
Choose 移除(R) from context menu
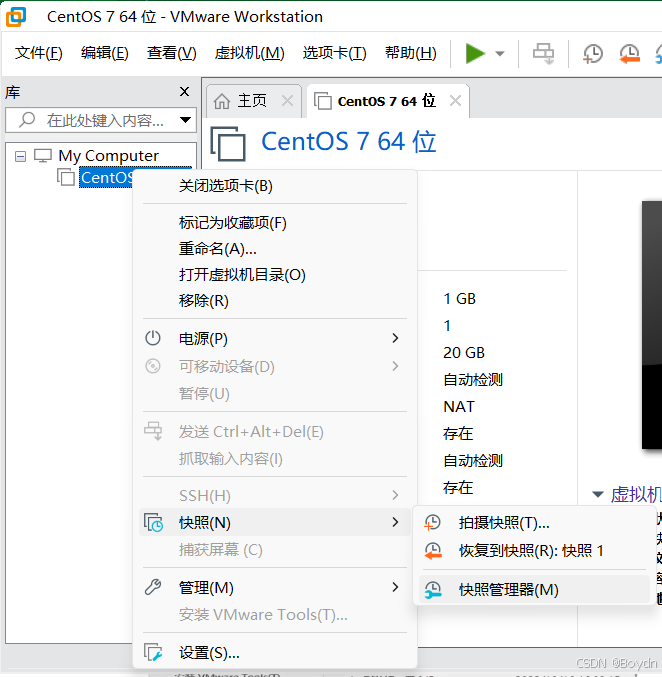click(x=275, y=301)
